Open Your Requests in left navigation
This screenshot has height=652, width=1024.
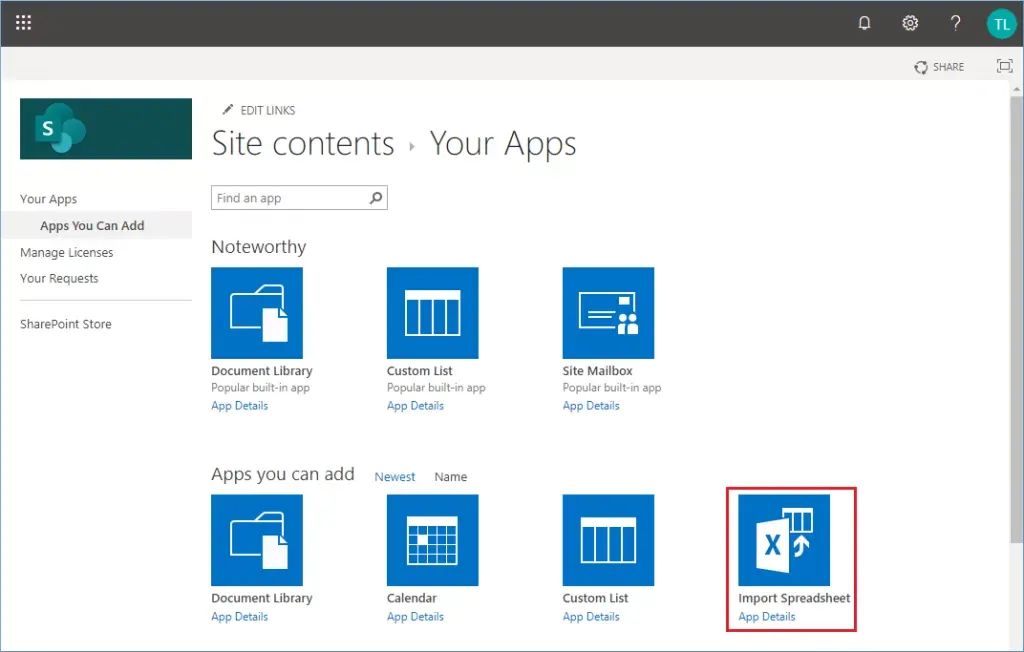click(59, 278)
